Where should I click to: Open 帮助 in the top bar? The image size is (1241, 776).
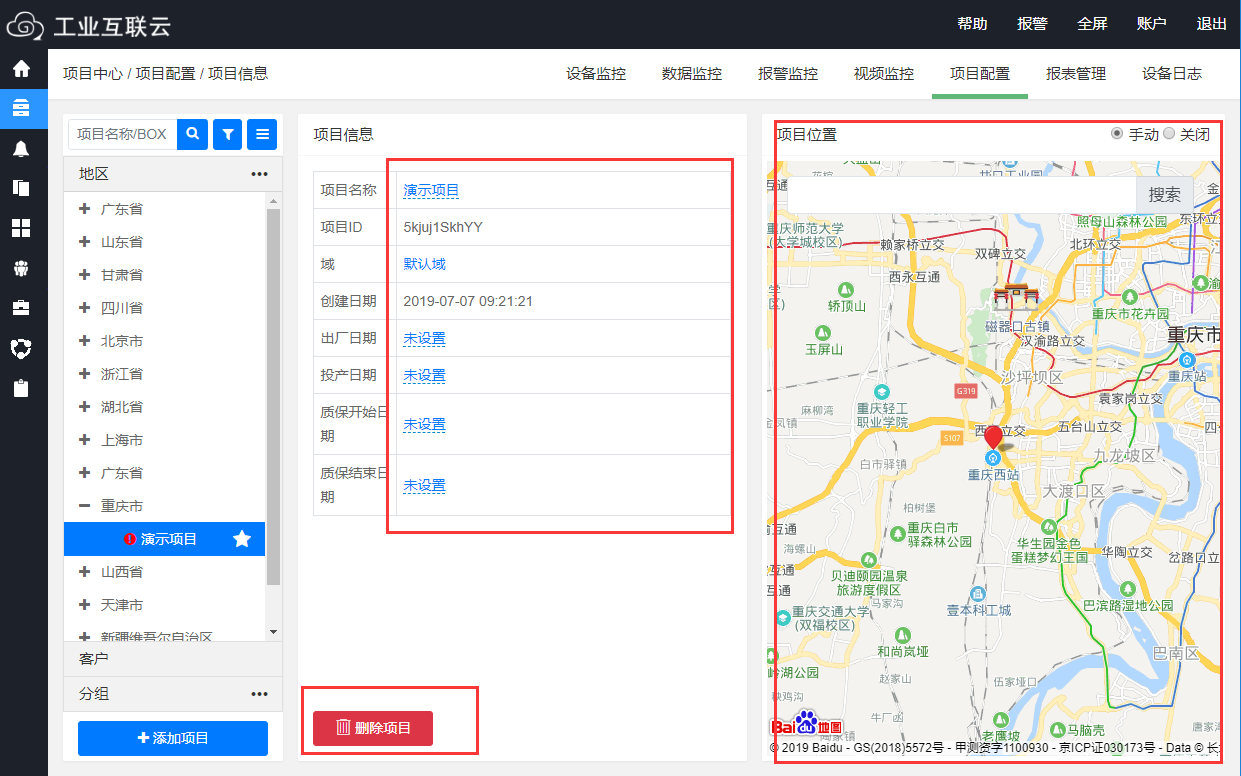tap(972, 24)
